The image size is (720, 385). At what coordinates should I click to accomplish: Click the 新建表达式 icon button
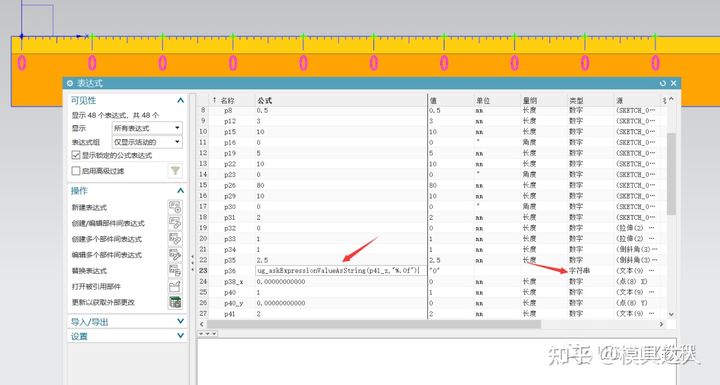175,207
